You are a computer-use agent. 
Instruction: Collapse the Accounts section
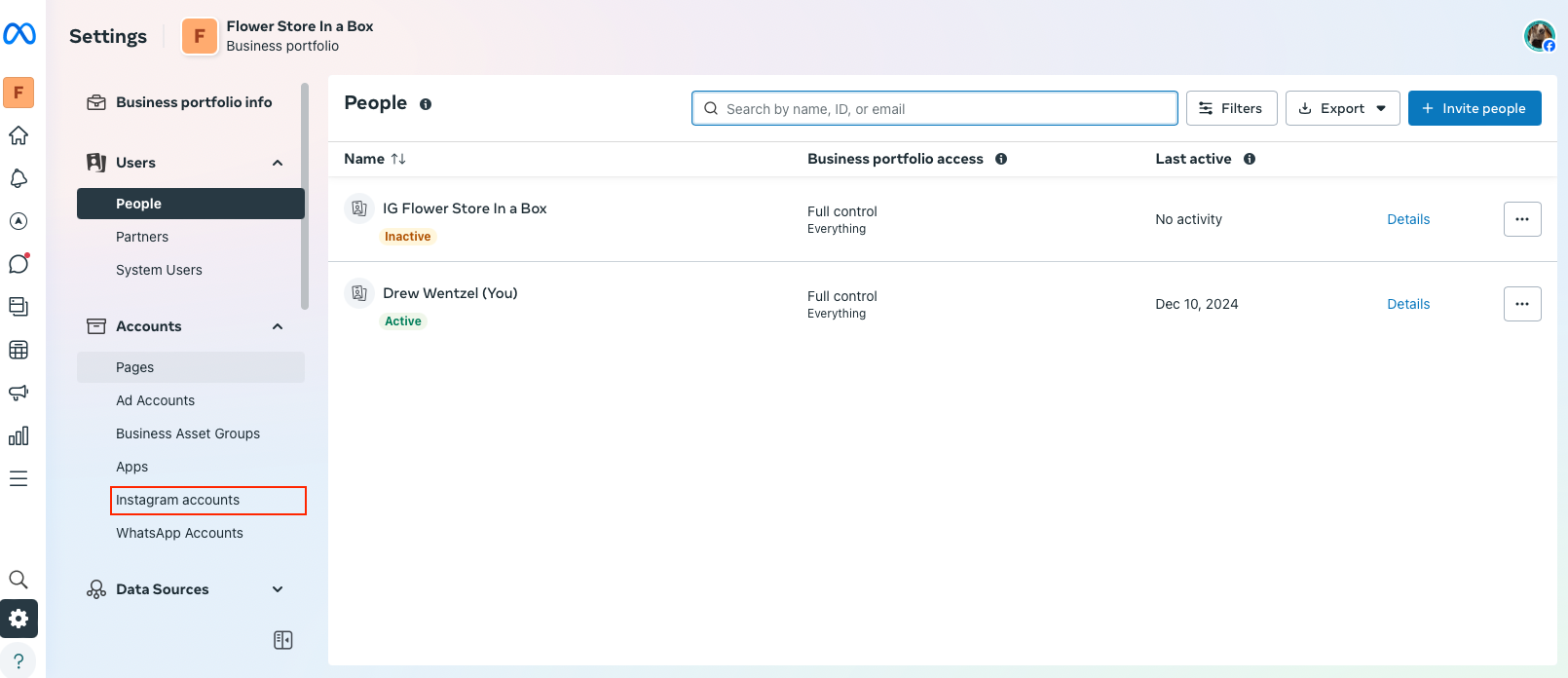[278, 326]
